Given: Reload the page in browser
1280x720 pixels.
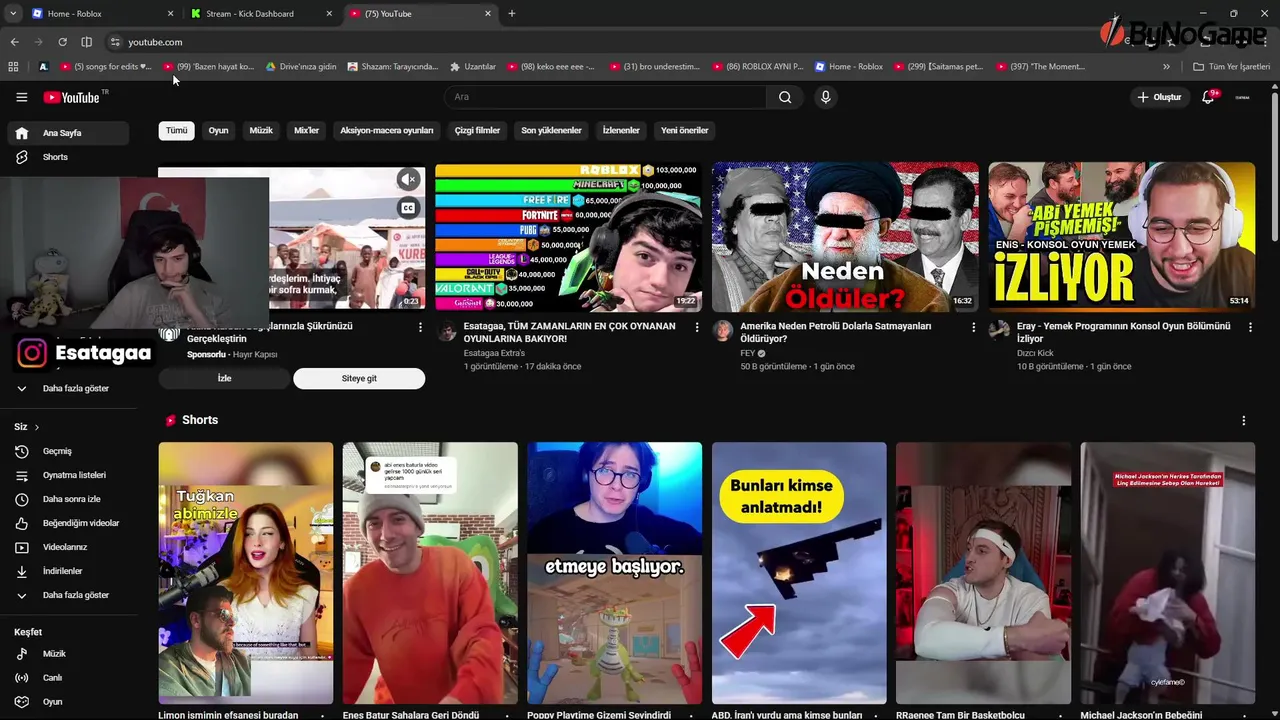Looking at the screenshot, I should 62,42.
